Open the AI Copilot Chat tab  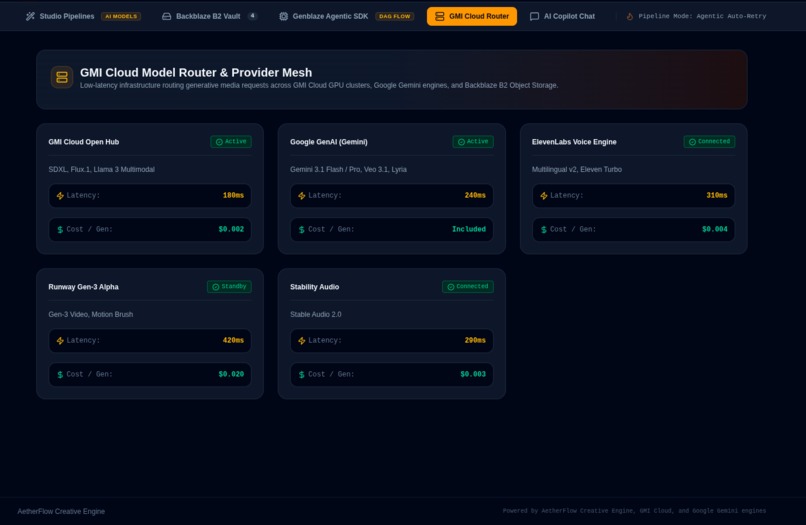click(562, 16)
